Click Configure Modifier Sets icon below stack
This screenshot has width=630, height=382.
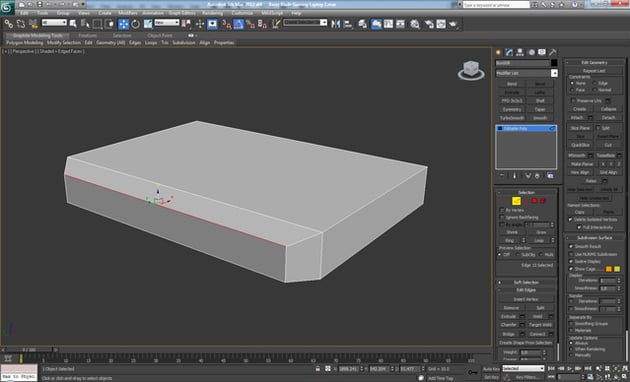[x=550, y=176]
